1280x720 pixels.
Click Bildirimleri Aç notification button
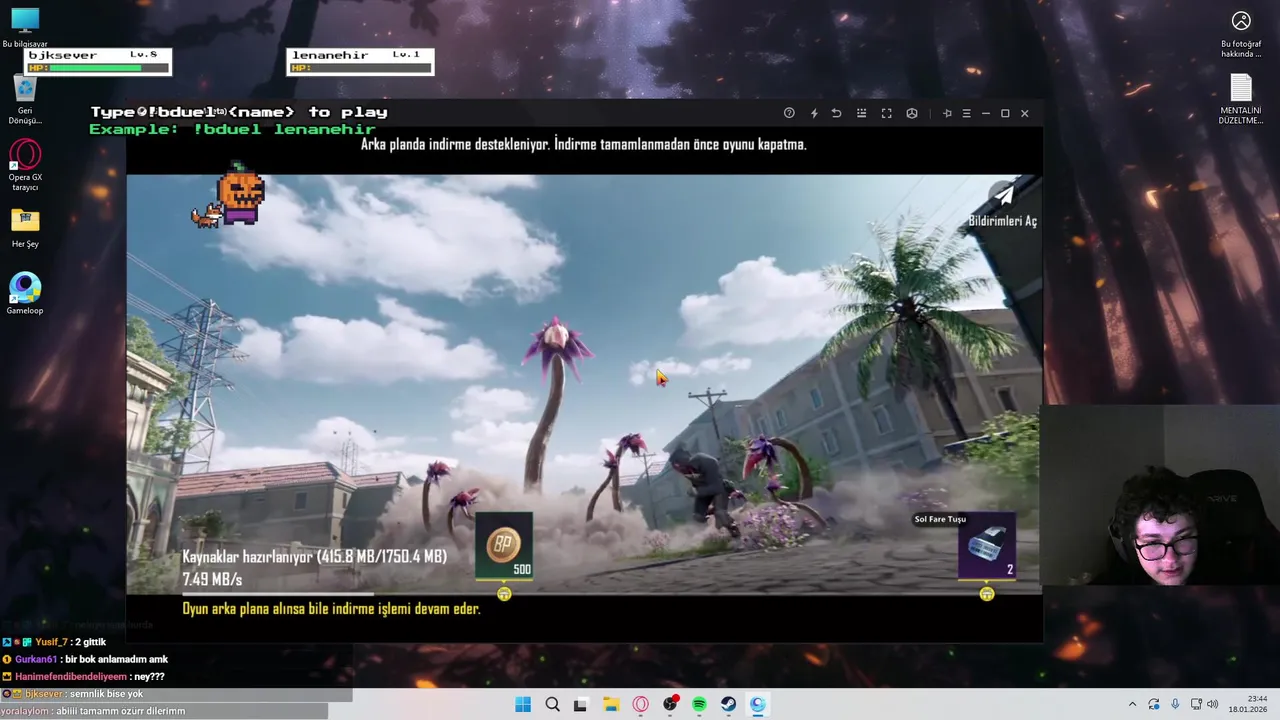tap(1003, 207)
